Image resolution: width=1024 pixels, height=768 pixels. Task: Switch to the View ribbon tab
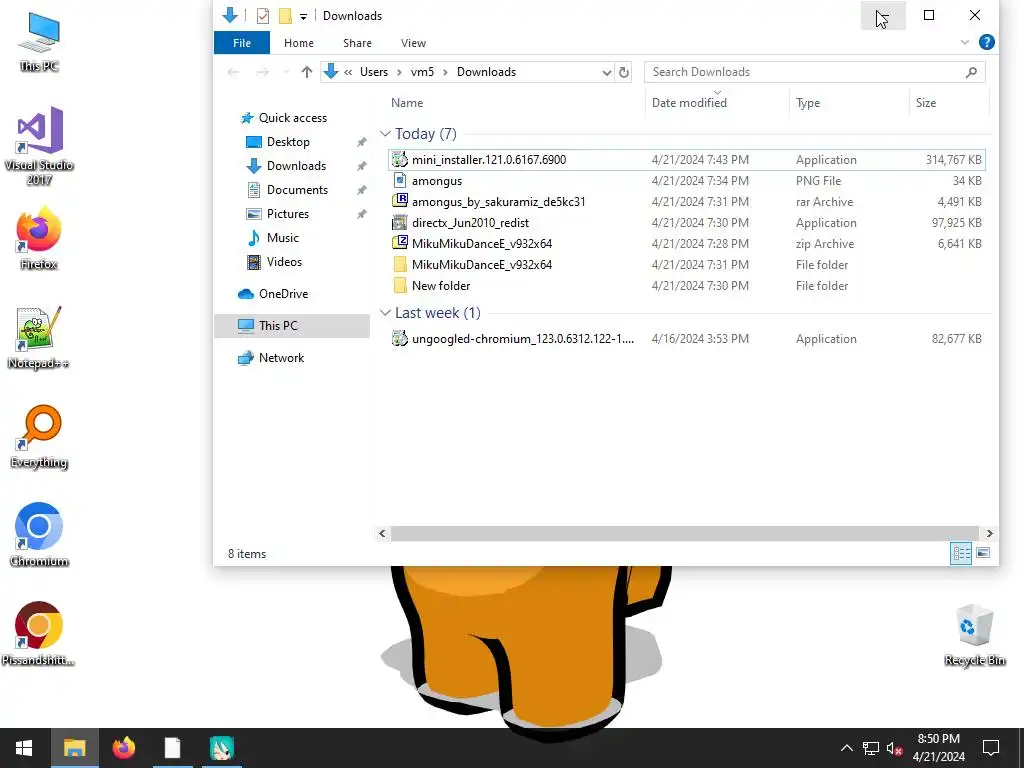click(x=413, y=43)
